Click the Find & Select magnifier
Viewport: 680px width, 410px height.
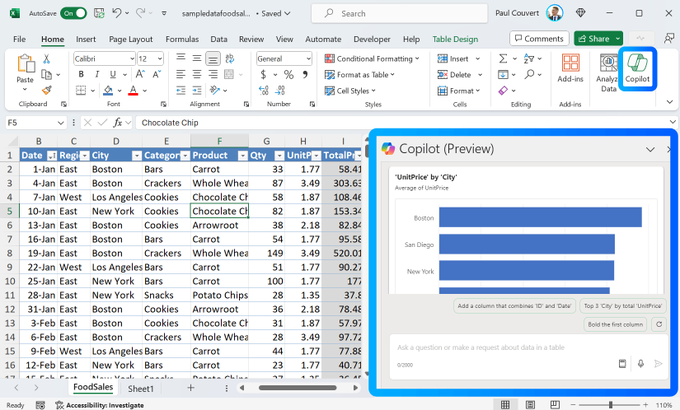pos(529,75)
